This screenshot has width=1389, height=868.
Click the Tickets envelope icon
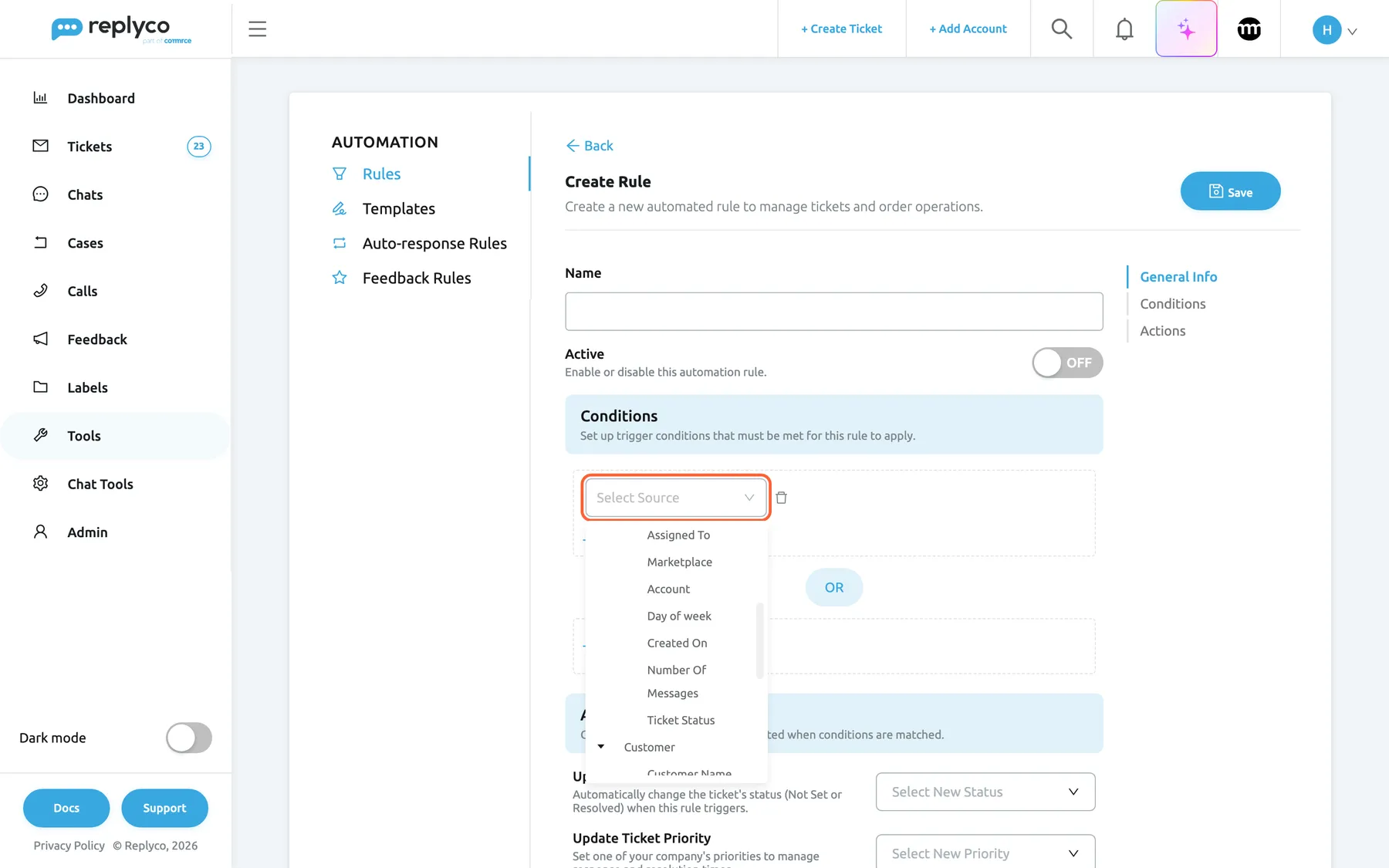(40, 146)
